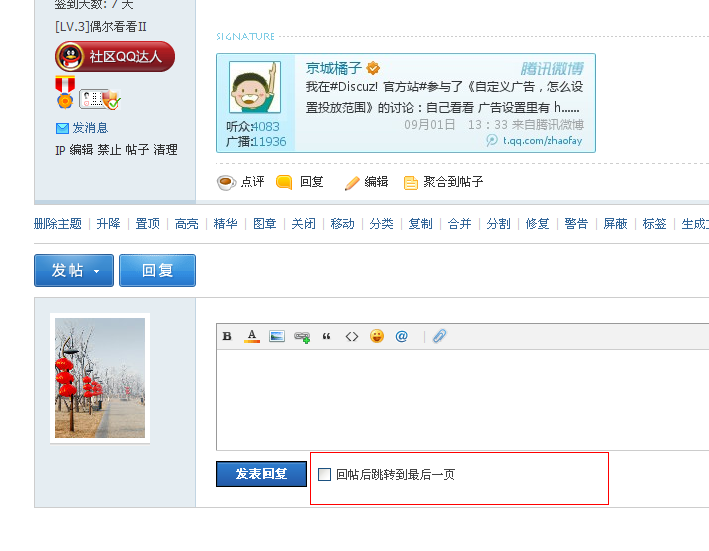Image resolution: width=709 pixels, height=551 pixels.
Task: Click the microblog icon beside t.qq.com link
Action: [x=492, y=141]
